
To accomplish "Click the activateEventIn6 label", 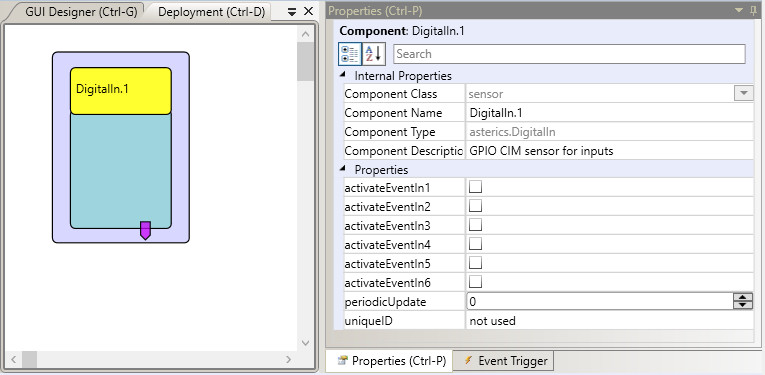I will click(387, 283).
